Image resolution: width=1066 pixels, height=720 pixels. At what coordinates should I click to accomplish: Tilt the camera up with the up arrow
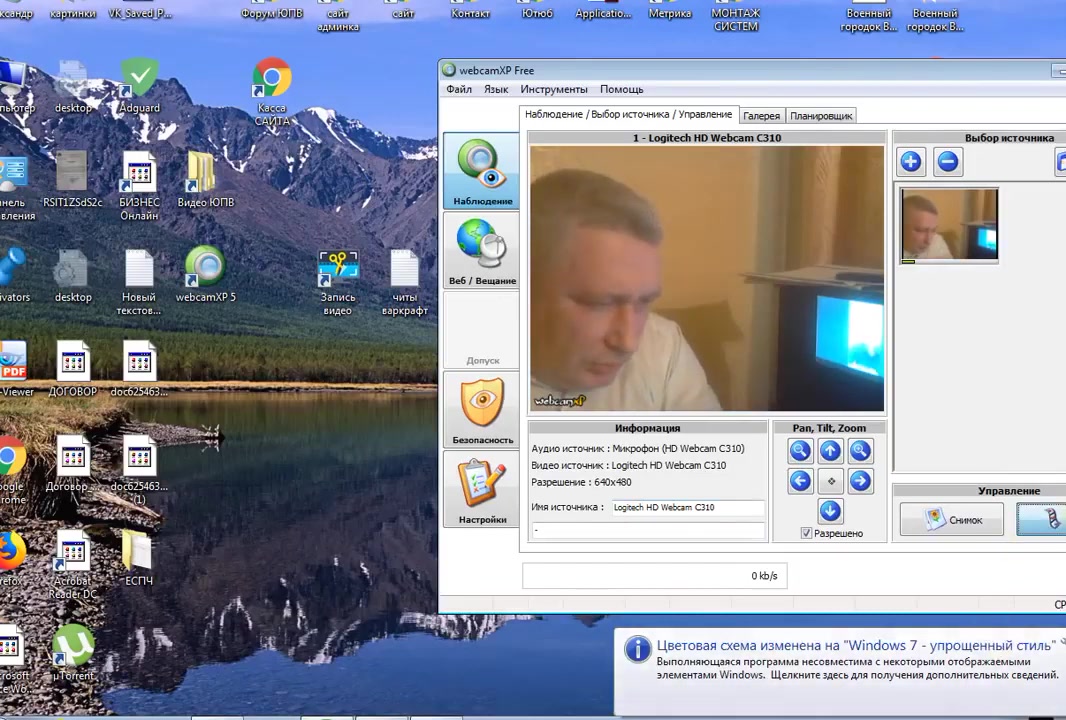tap(830, 450)
